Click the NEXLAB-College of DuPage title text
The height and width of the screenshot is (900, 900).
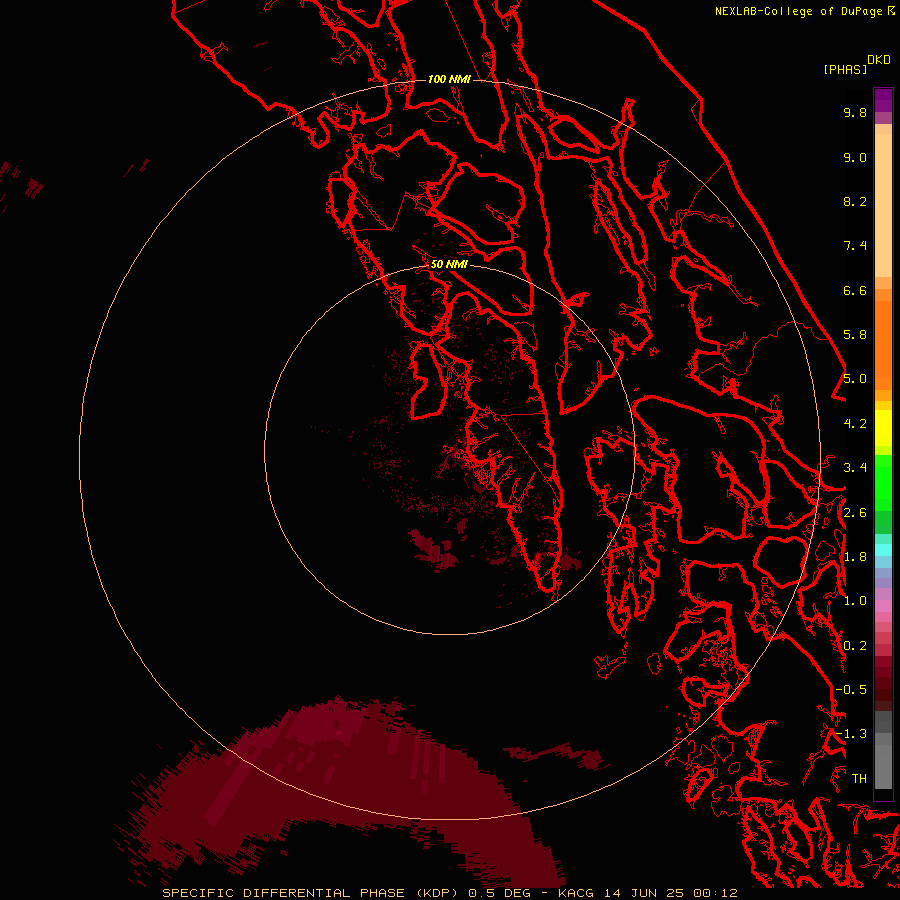click(x=798, y=11)
